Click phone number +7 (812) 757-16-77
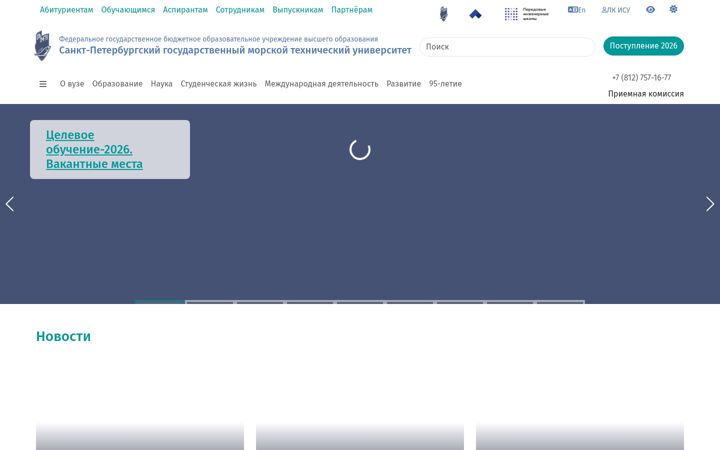720x450 pixels. tap(641, 78)
